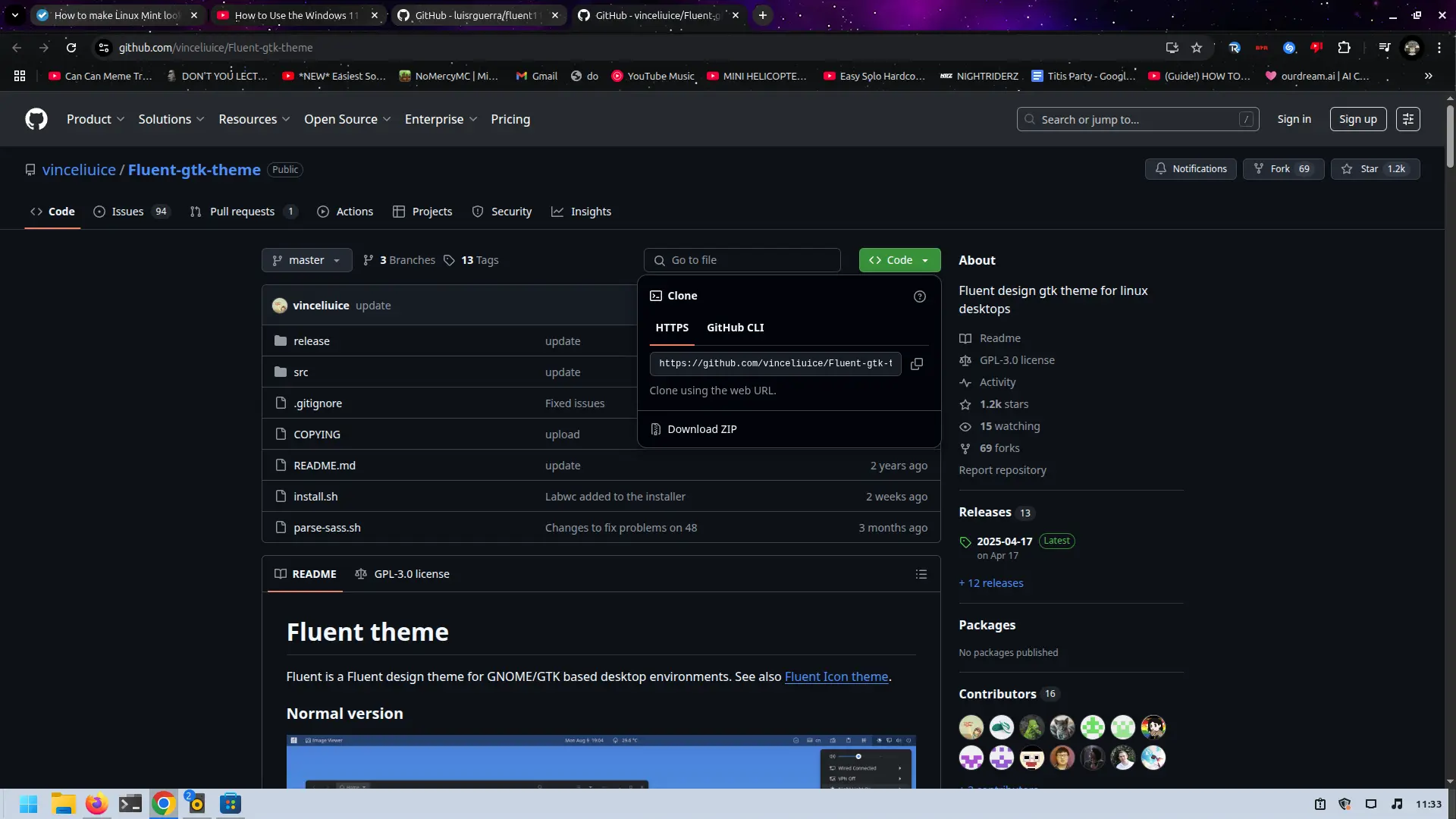
Task: Open vinceliuice commit author avatar
Action: pyautogui.click(x=280, y=306)
